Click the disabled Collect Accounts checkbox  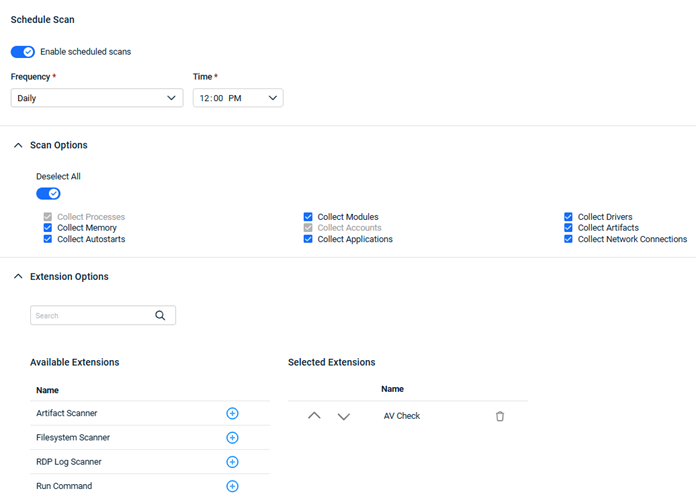point(308,228)
